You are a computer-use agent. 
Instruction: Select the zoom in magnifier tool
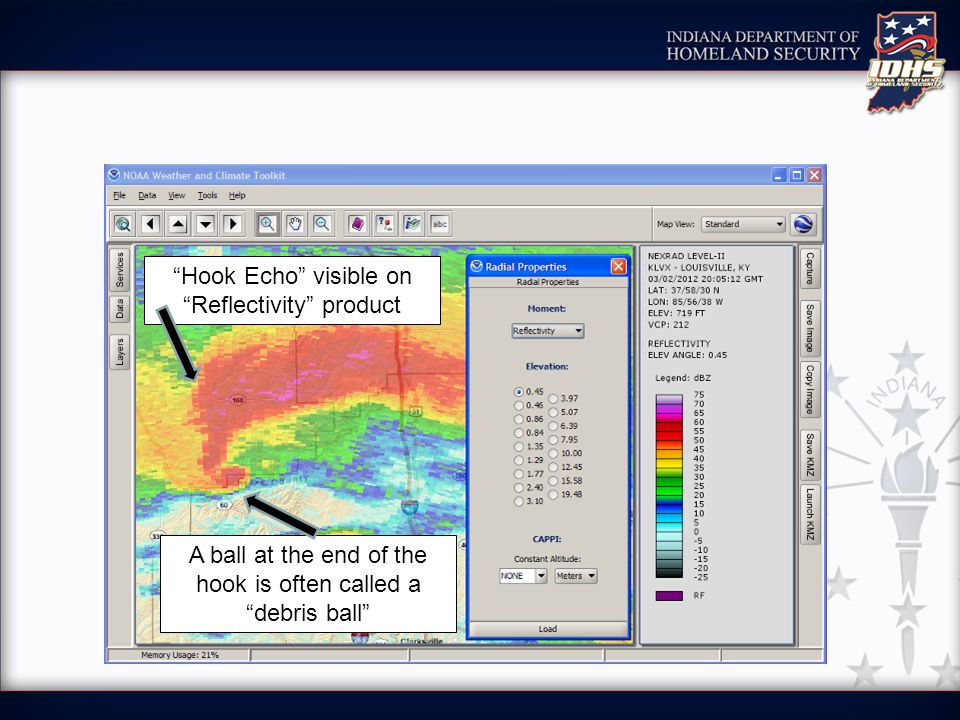(x=268, y=224)
